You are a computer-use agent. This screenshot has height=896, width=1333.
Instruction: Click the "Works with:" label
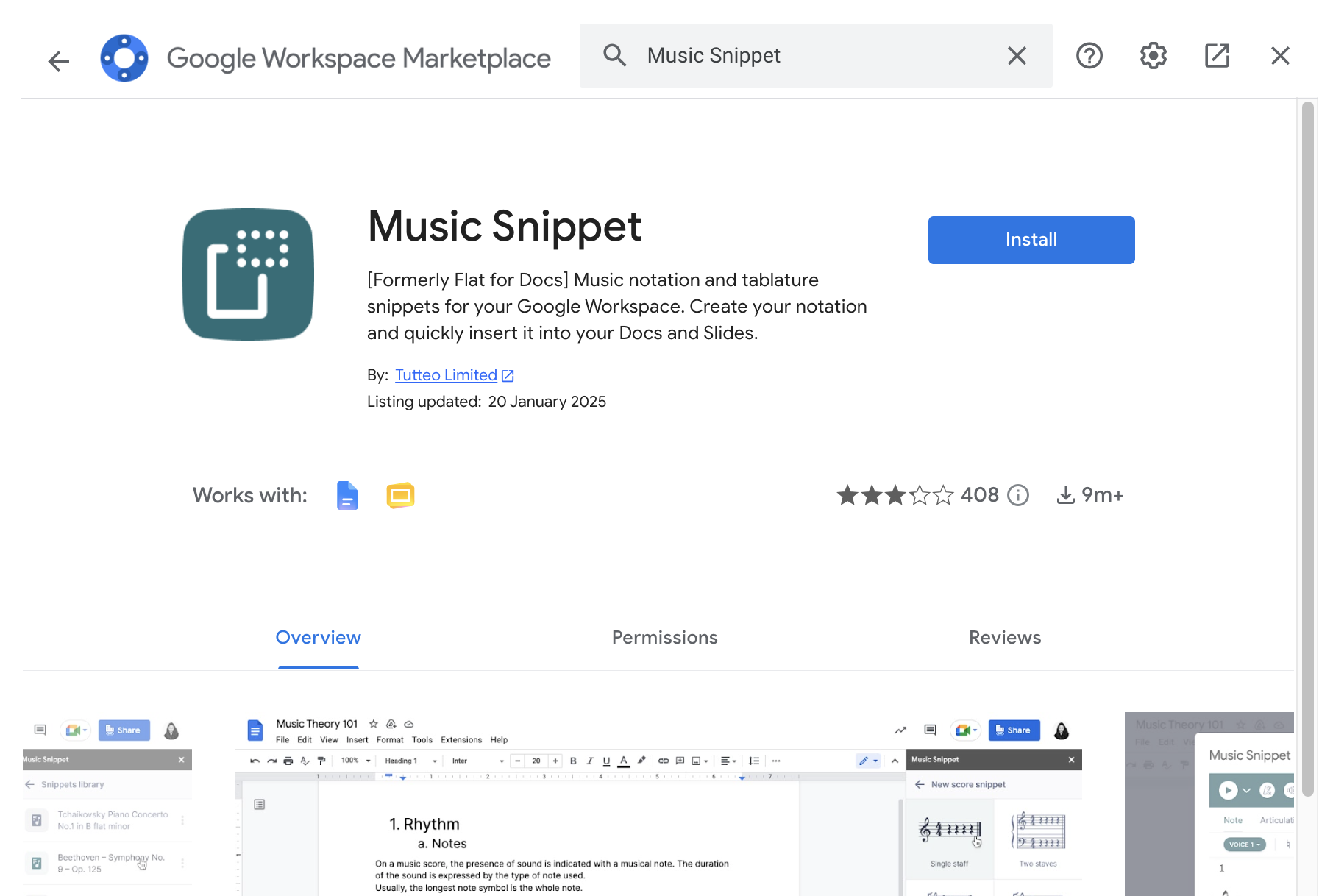pos(250,495)
